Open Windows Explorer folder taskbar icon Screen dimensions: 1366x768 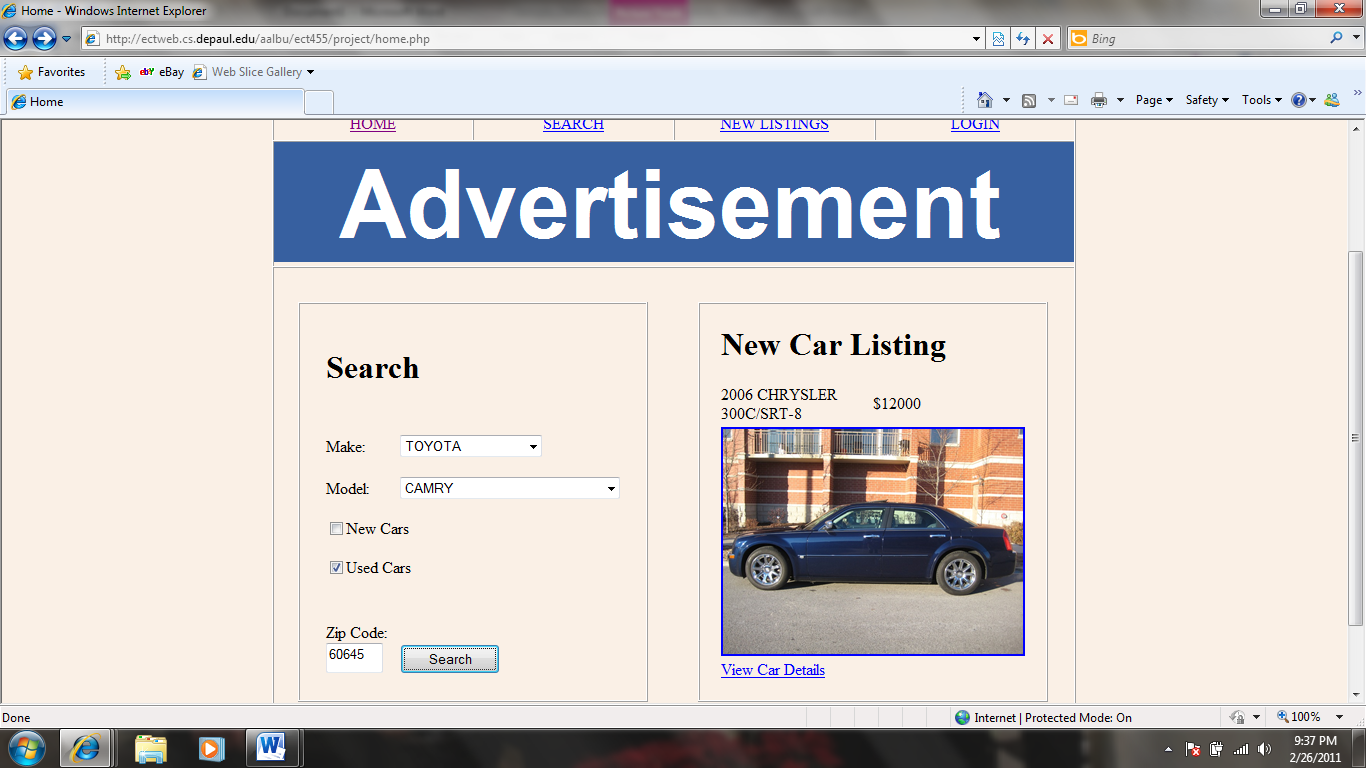click(151, 748)
